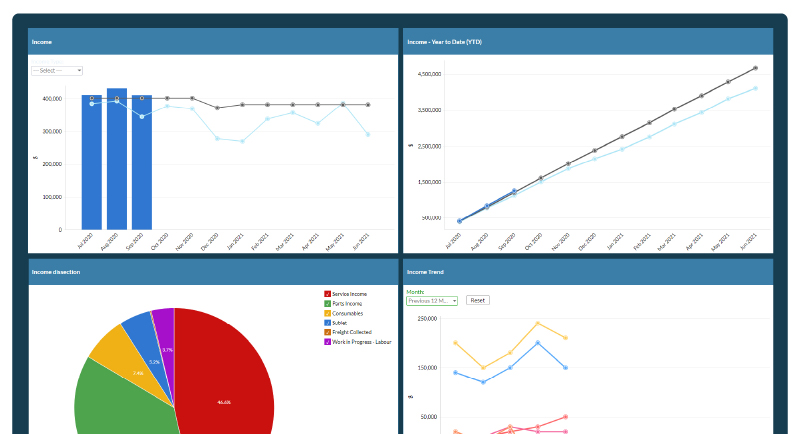
Task: Click the Income Trend panel header
Action: tap(588, 272)
